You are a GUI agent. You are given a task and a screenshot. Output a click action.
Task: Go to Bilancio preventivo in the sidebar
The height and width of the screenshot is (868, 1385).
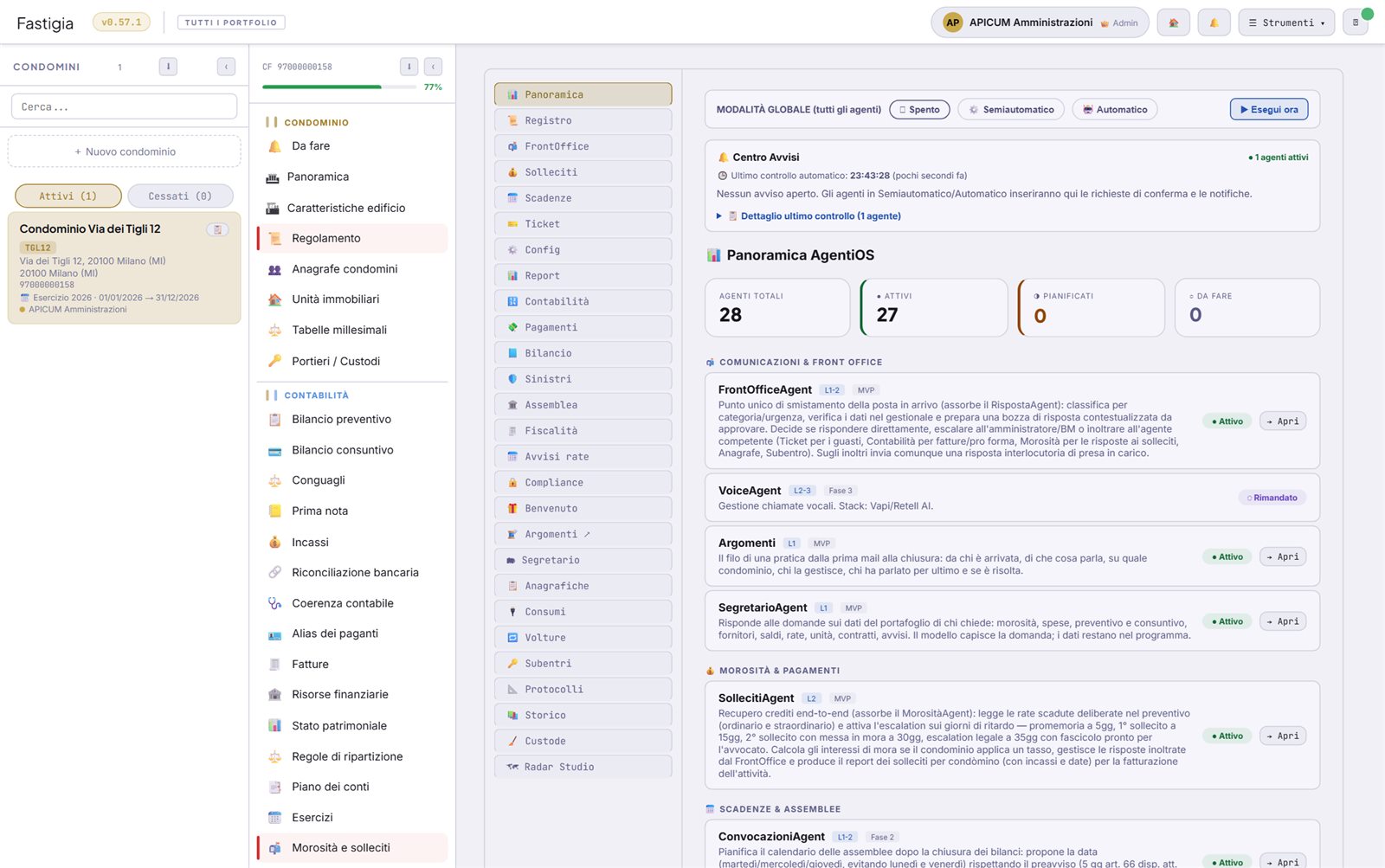pos(353,420)
